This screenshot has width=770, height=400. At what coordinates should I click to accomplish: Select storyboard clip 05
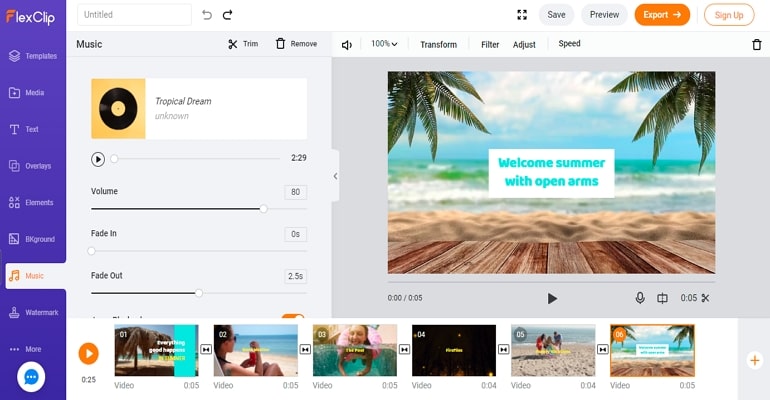pyautogui.click(x=553, y=350)
